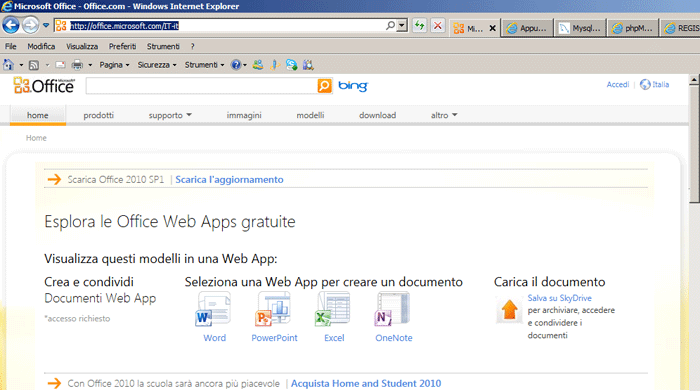This screenshot has height=391, width=700.
Task: Click the Word Web App icon
Action: 213,309
